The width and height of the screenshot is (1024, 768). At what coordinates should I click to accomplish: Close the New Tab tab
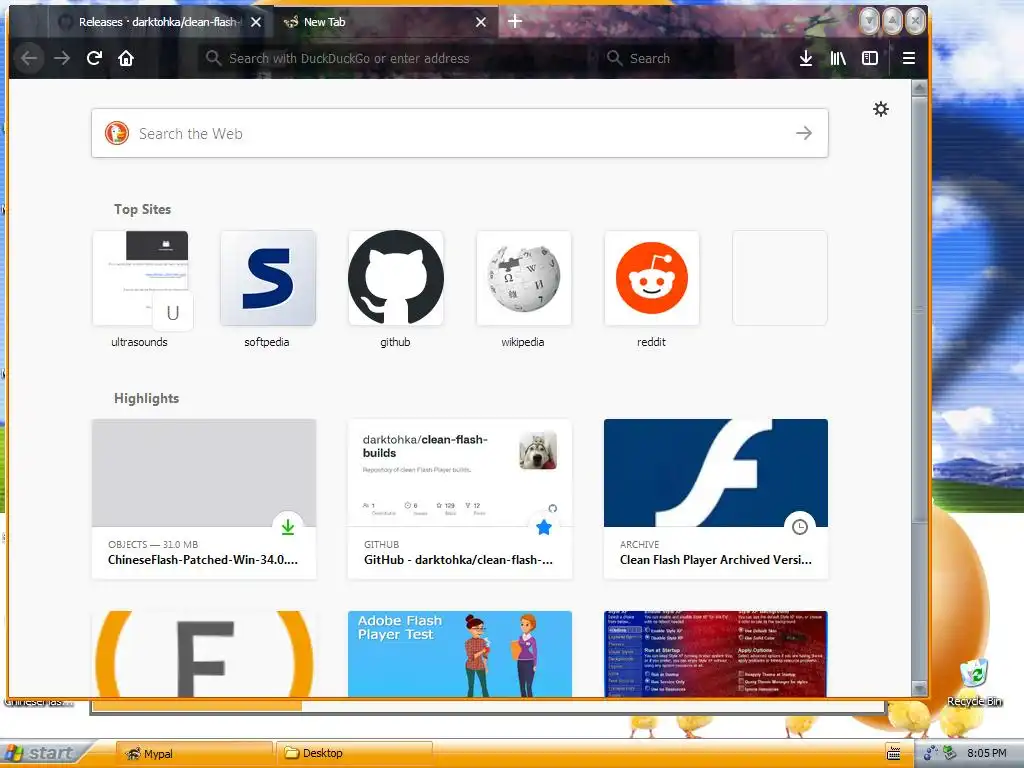tap(481, 22)
